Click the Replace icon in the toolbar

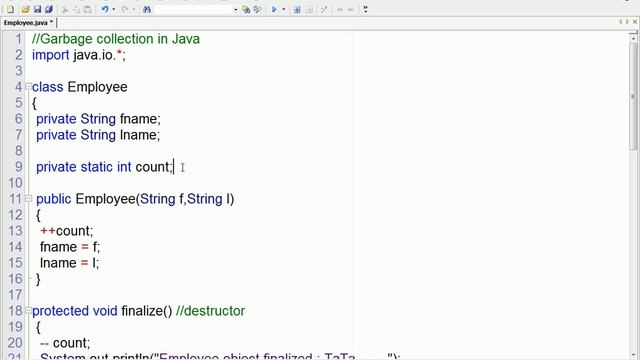click(x=257, y=9)
